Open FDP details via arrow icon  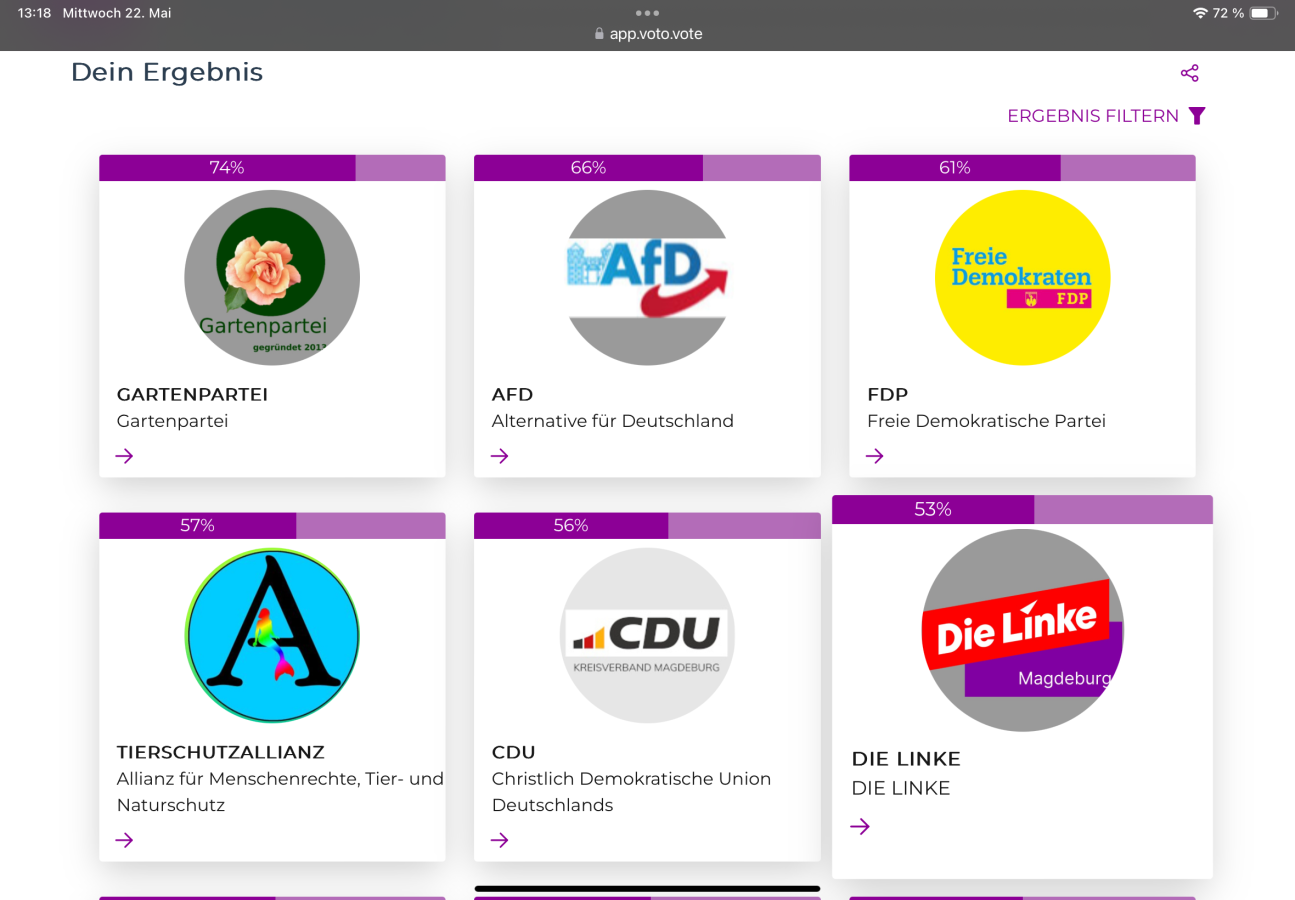(x=875, y=456)
